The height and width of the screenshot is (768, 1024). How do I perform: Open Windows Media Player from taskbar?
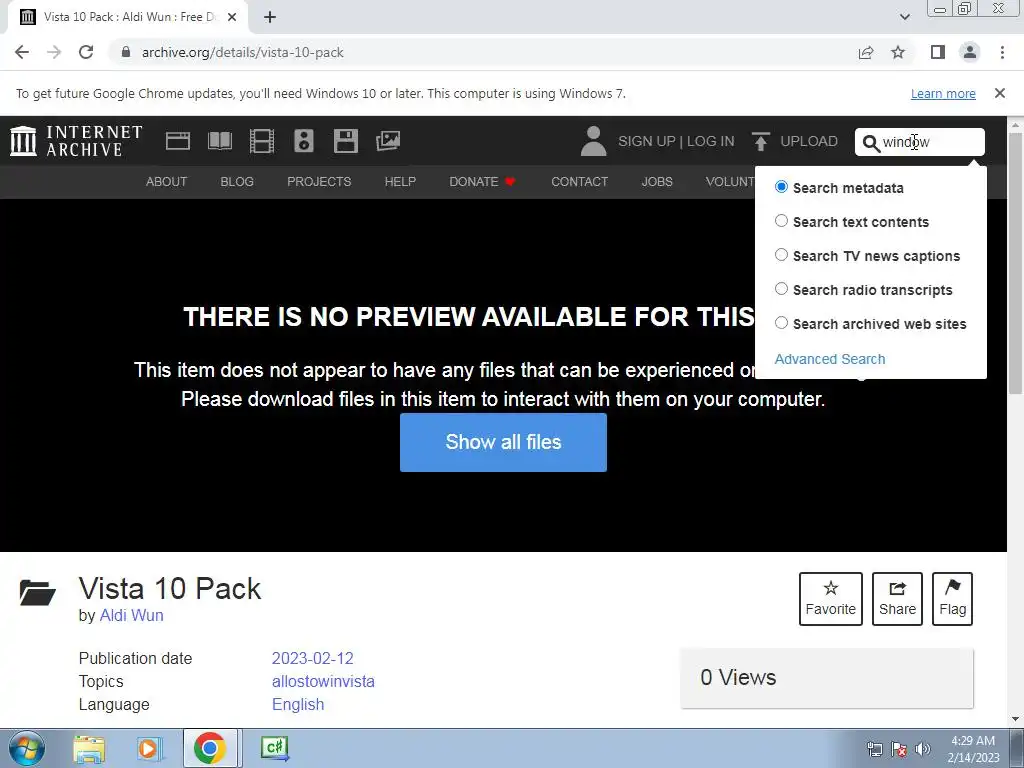click(150, 748)
